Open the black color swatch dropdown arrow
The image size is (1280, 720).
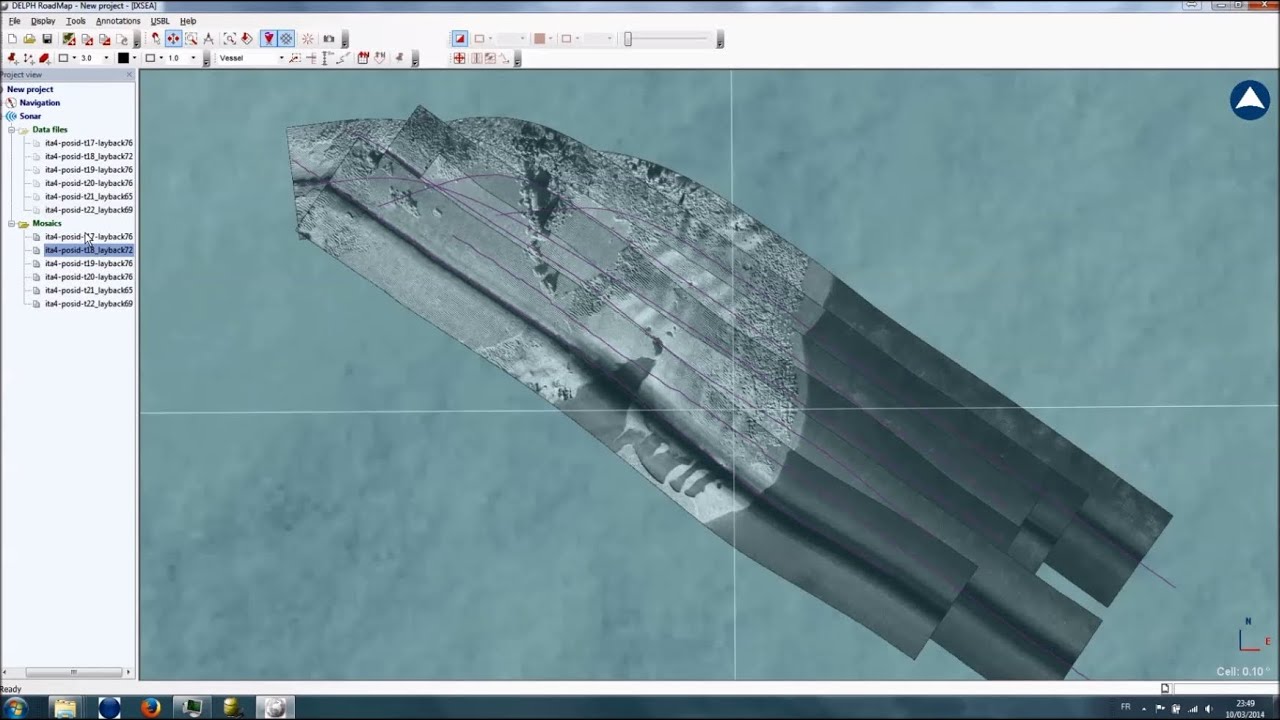click(134, 58)
